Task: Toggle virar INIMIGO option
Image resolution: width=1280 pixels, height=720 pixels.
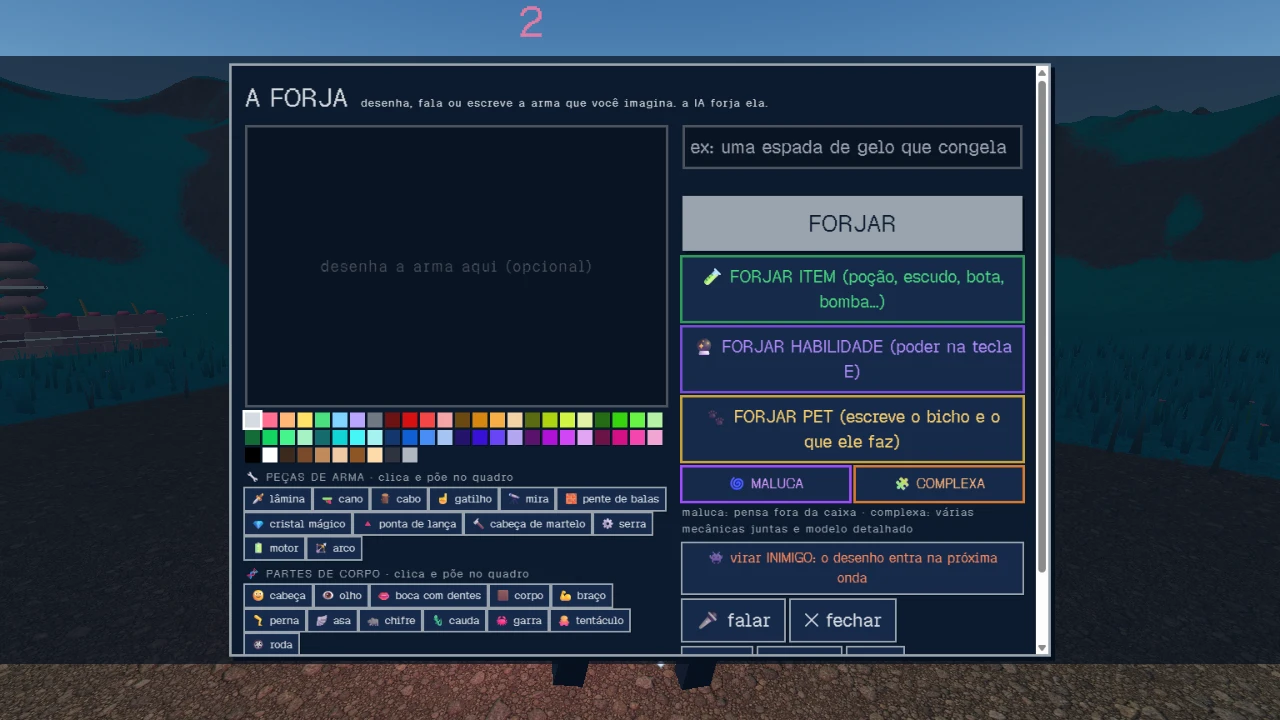Action: (x=852, y=568)
